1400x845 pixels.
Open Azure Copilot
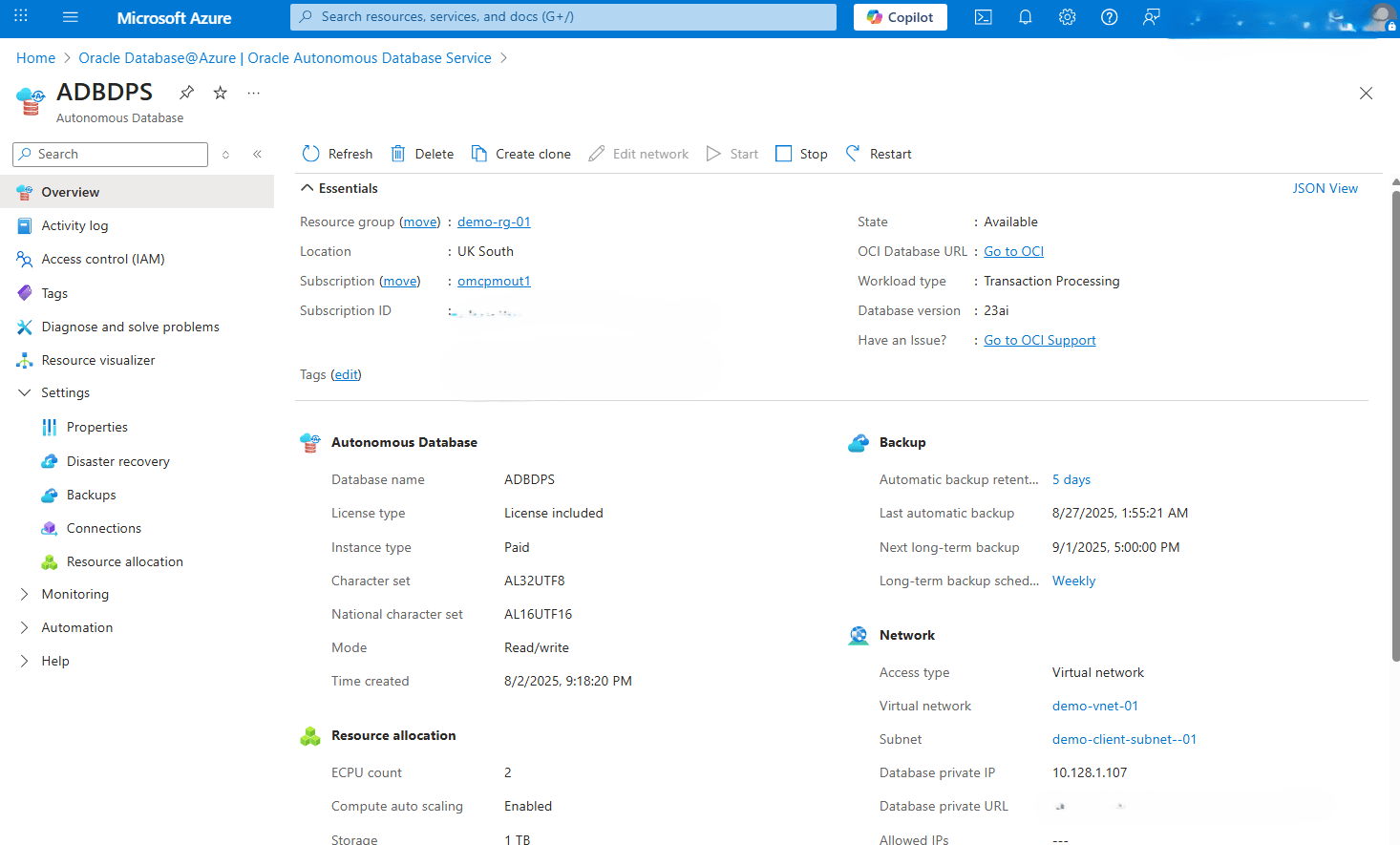click(x=899, y=17)
